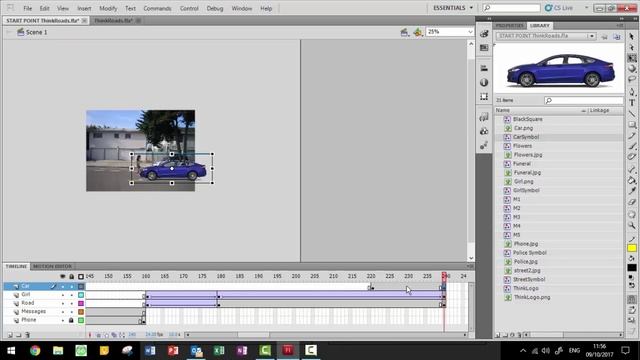This screenshot has height=360, width=640.
Task: Select the Selection arrow tool
Action: click(632, 37)
